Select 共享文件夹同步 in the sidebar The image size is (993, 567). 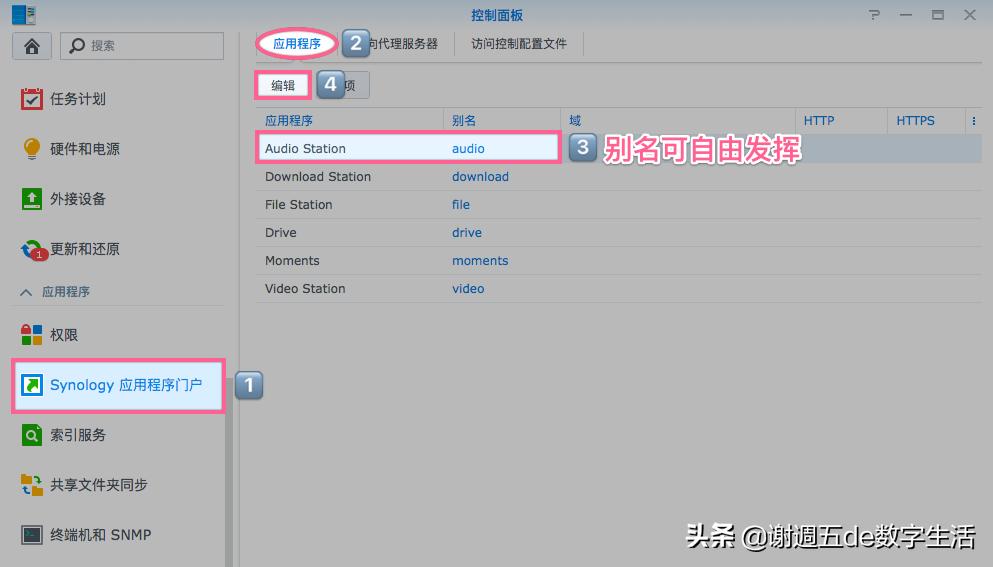coord(99,485)
